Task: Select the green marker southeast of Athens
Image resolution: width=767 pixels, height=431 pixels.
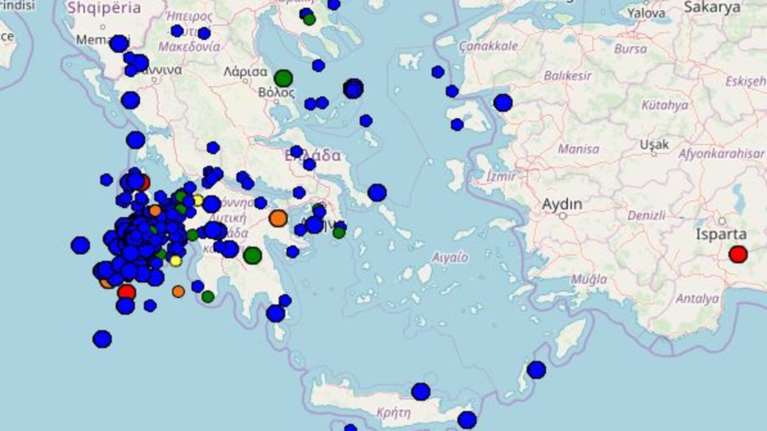Action: coord(339,233)
